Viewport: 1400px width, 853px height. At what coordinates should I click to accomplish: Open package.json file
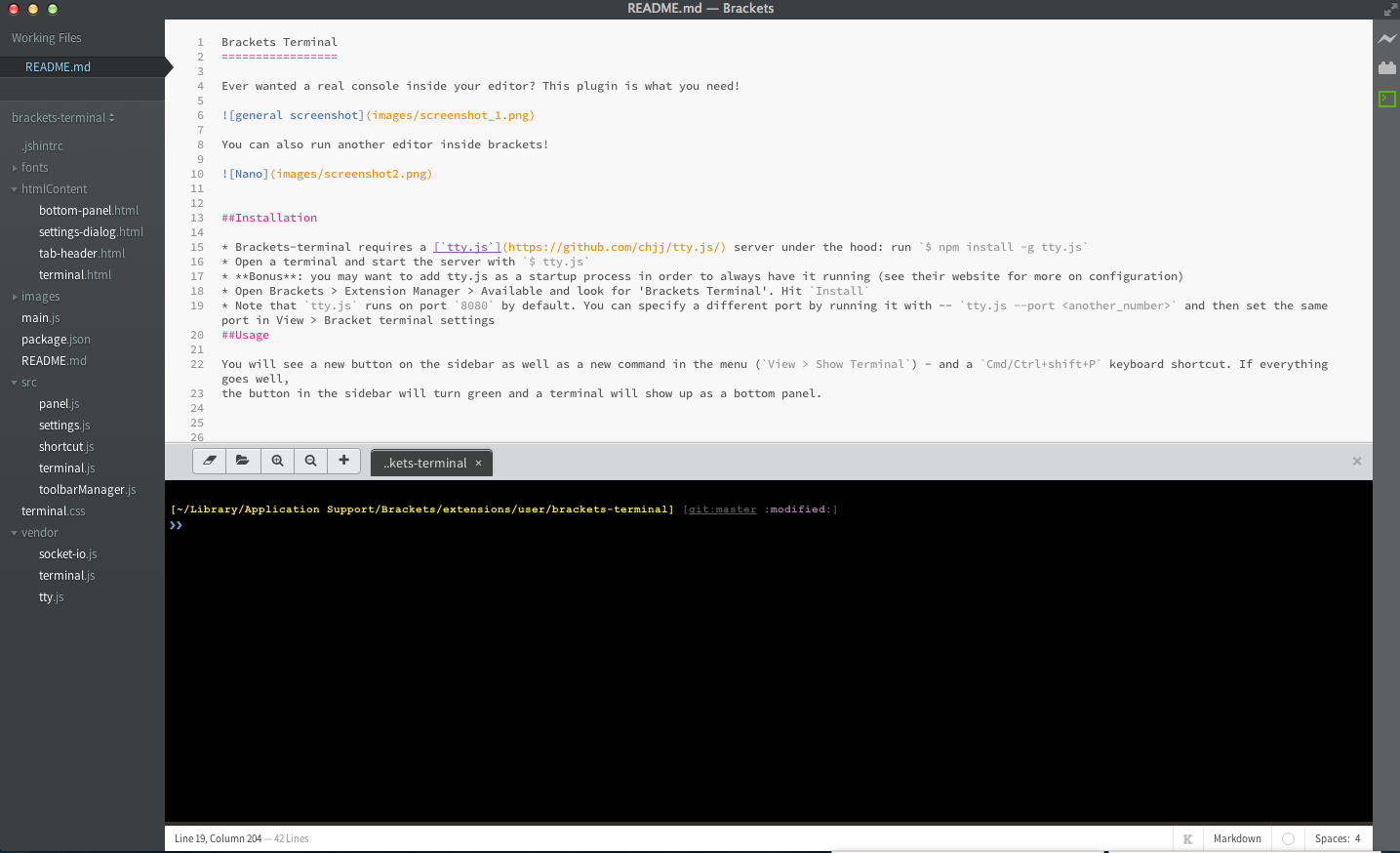(x=56, y=340)
